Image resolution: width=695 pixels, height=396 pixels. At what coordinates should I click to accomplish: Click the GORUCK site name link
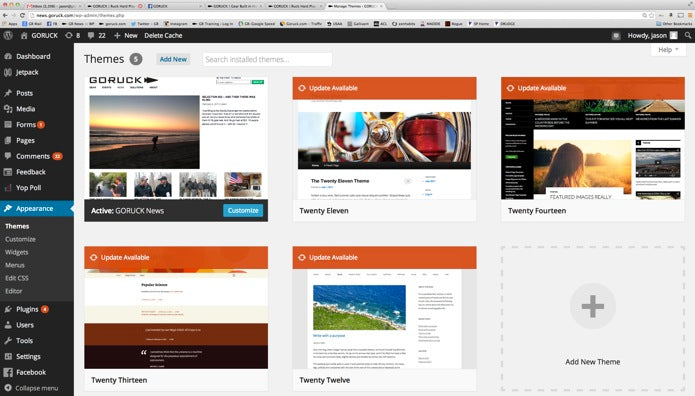click(x=44, y=35)
